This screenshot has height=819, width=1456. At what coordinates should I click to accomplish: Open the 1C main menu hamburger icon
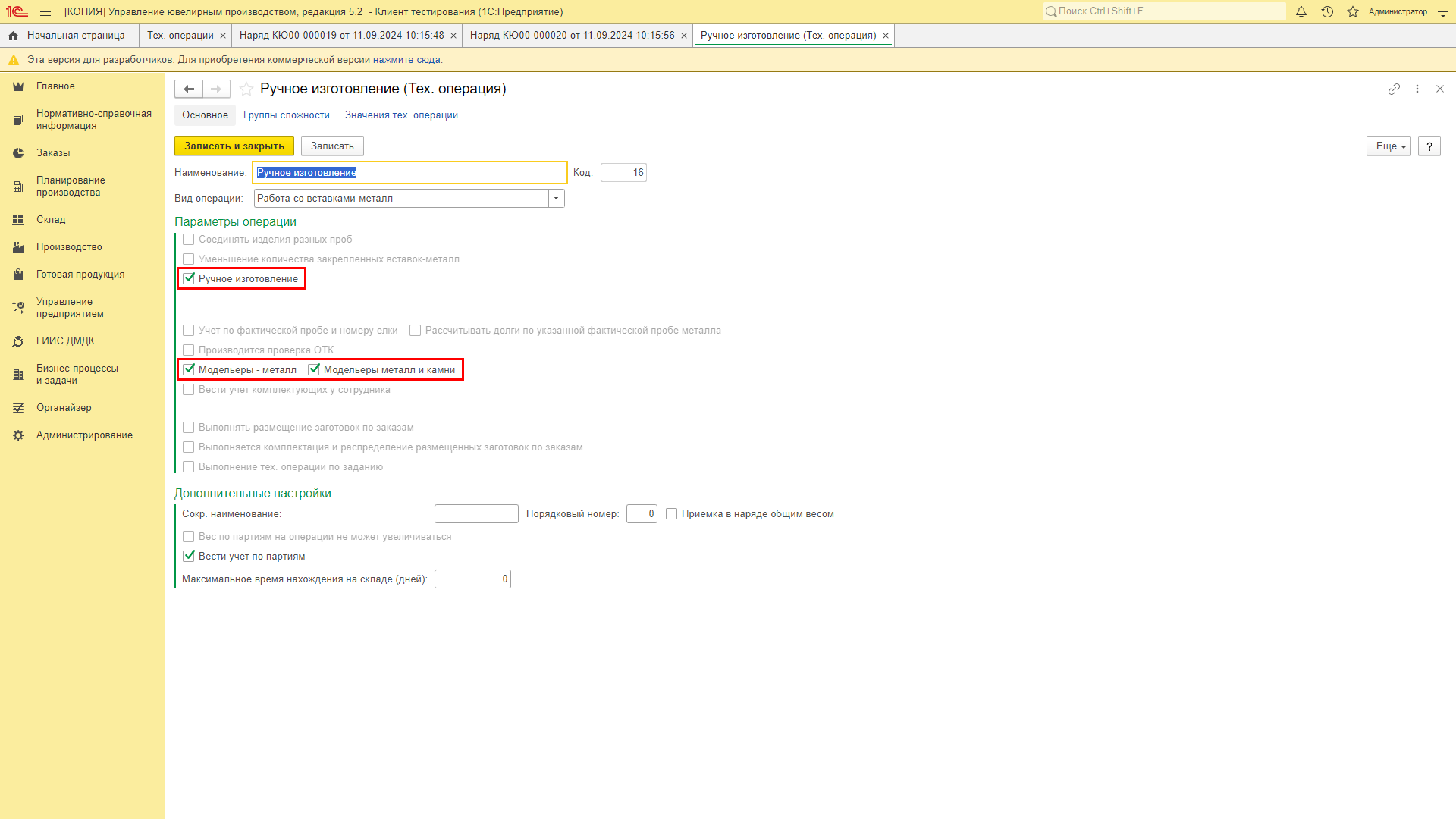pos(45,11)
